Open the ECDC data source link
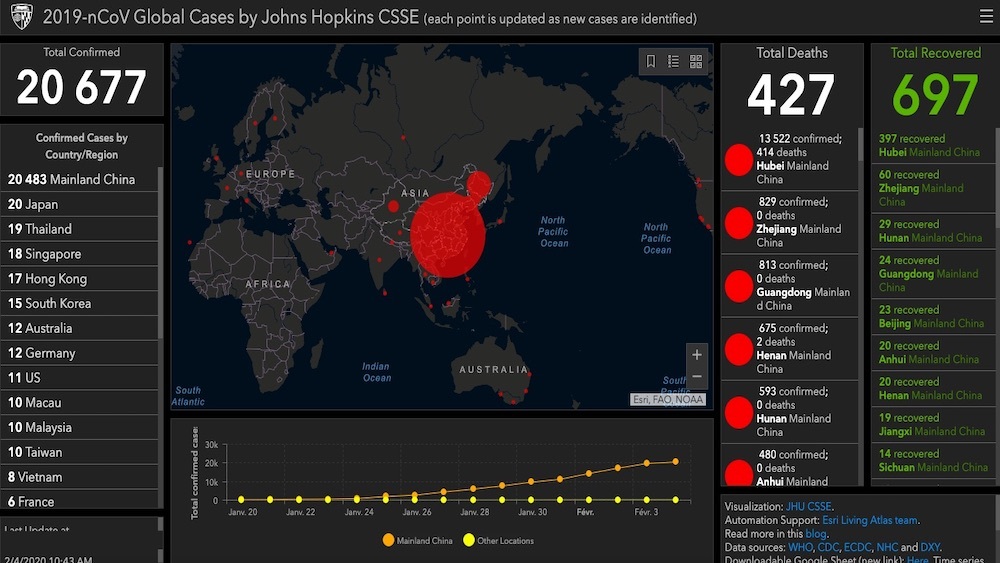The image size is (1000, 563). (x=857, y=547)
